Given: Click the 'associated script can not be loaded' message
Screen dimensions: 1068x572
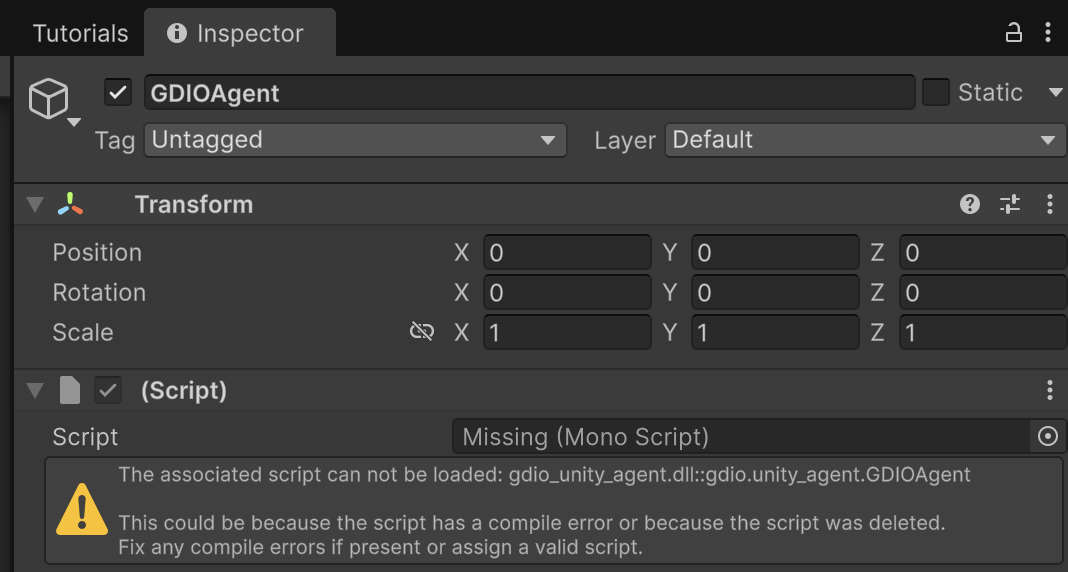Looking at the screenshot, I should point(544,475).
